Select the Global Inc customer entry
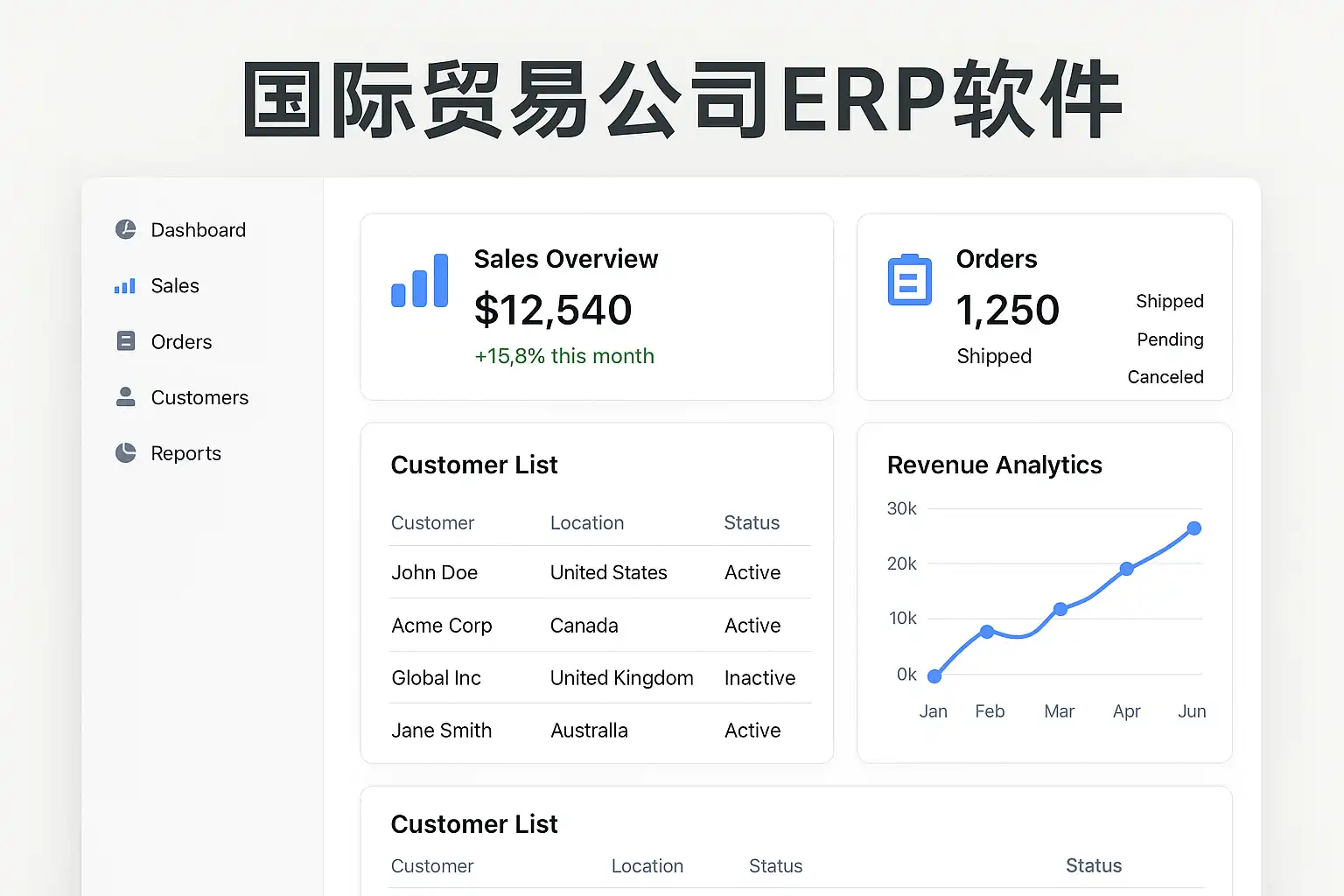Viewport: 1344px width, 896px height. [436, 678]
